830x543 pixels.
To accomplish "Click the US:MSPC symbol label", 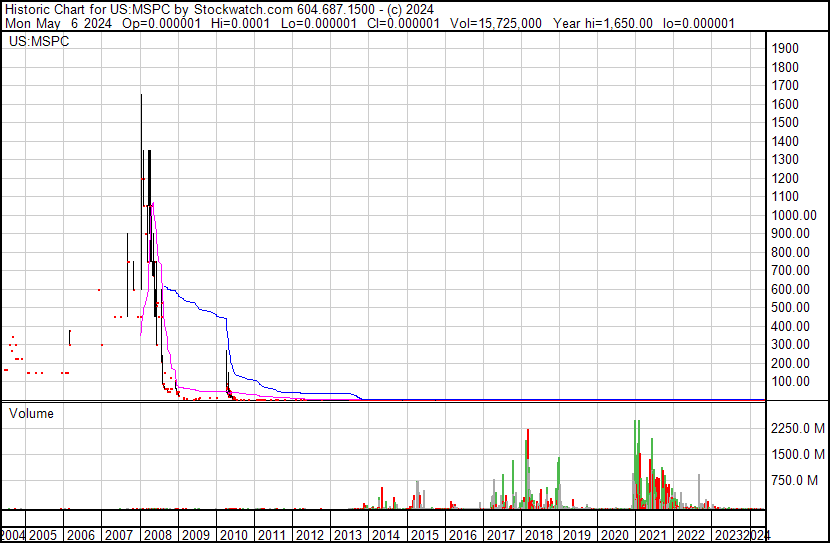I will (x=39, y=41).
